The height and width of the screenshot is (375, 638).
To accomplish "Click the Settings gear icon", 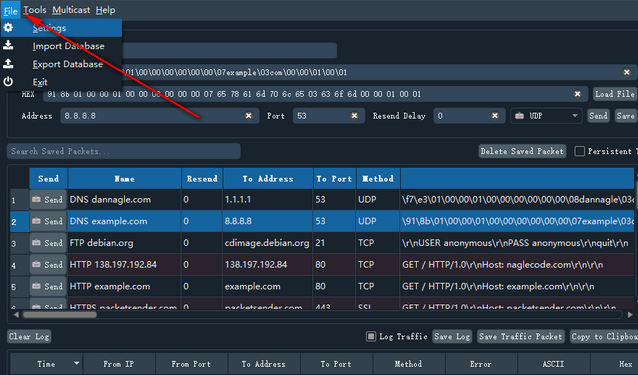I will pos(8,28).
